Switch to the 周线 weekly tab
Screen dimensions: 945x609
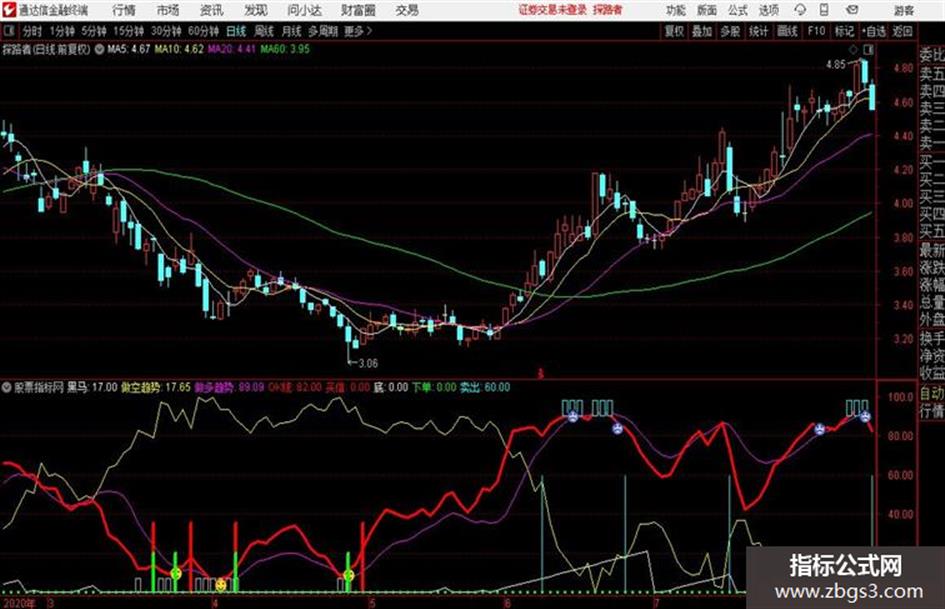click(x=264, y=31)
